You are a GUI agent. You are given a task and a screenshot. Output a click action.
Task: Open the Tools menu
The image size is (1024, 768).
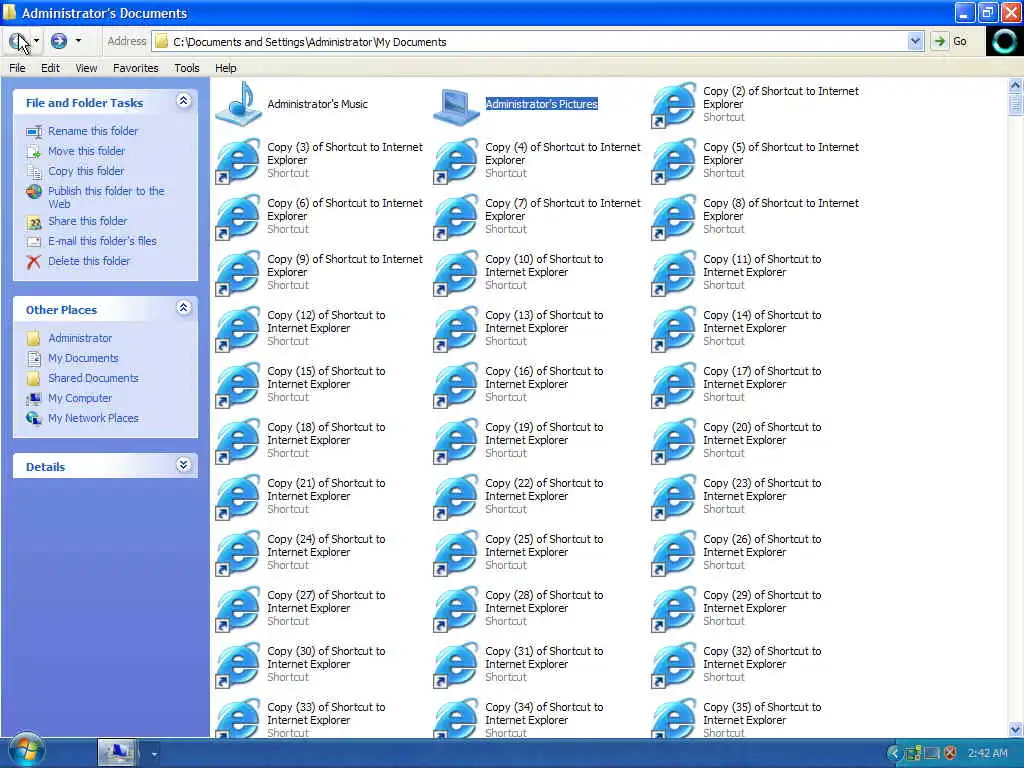click(187, 68)
